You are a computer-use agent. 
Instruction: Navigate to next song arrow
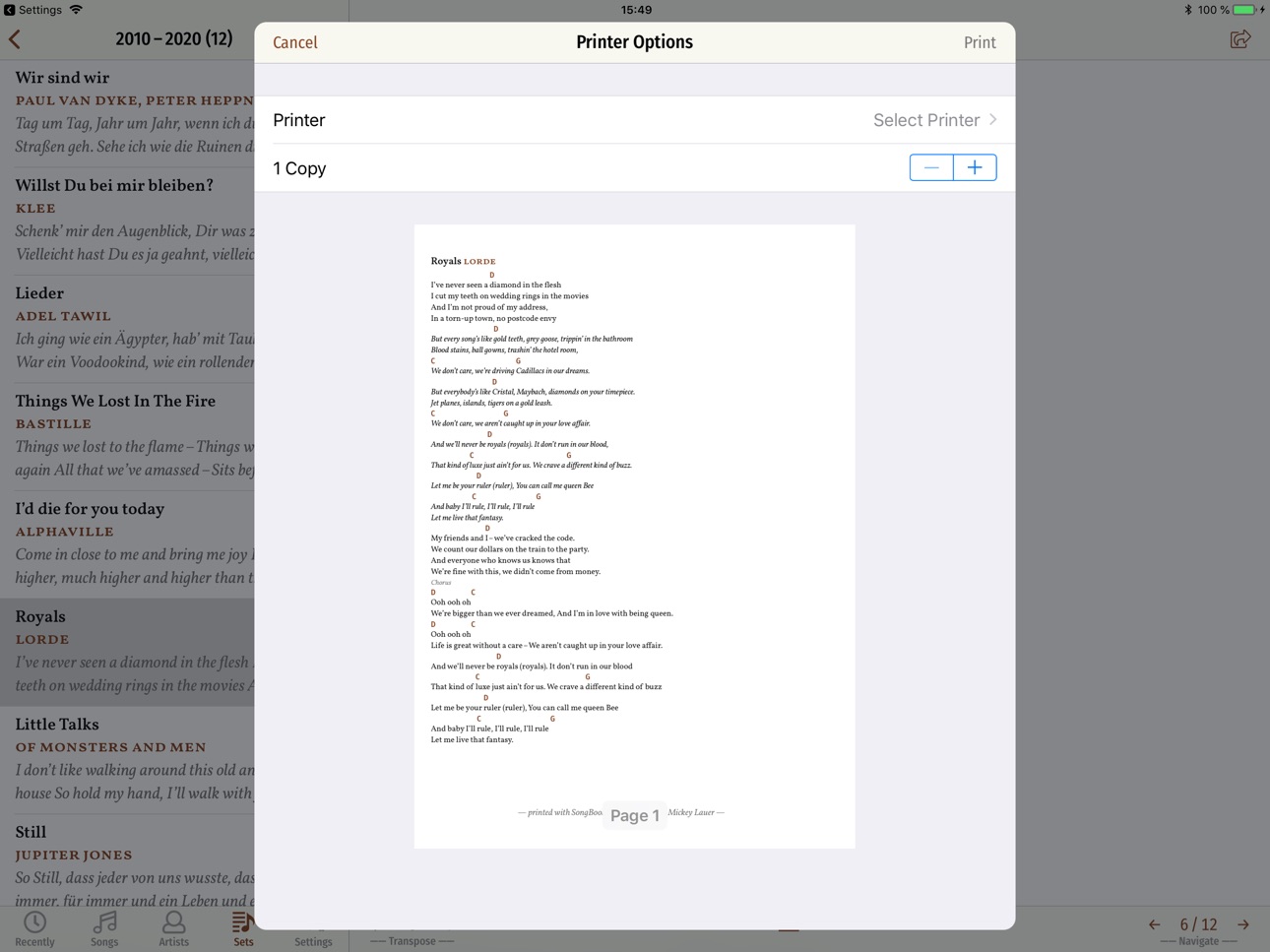[x=1243, y=924]
